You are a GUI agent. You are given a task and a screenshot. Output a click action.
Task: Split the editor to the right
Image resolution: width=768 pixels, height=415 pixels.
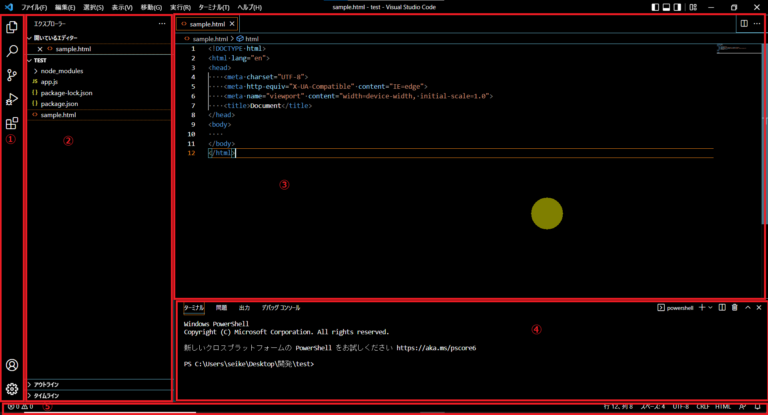[744, 23]
